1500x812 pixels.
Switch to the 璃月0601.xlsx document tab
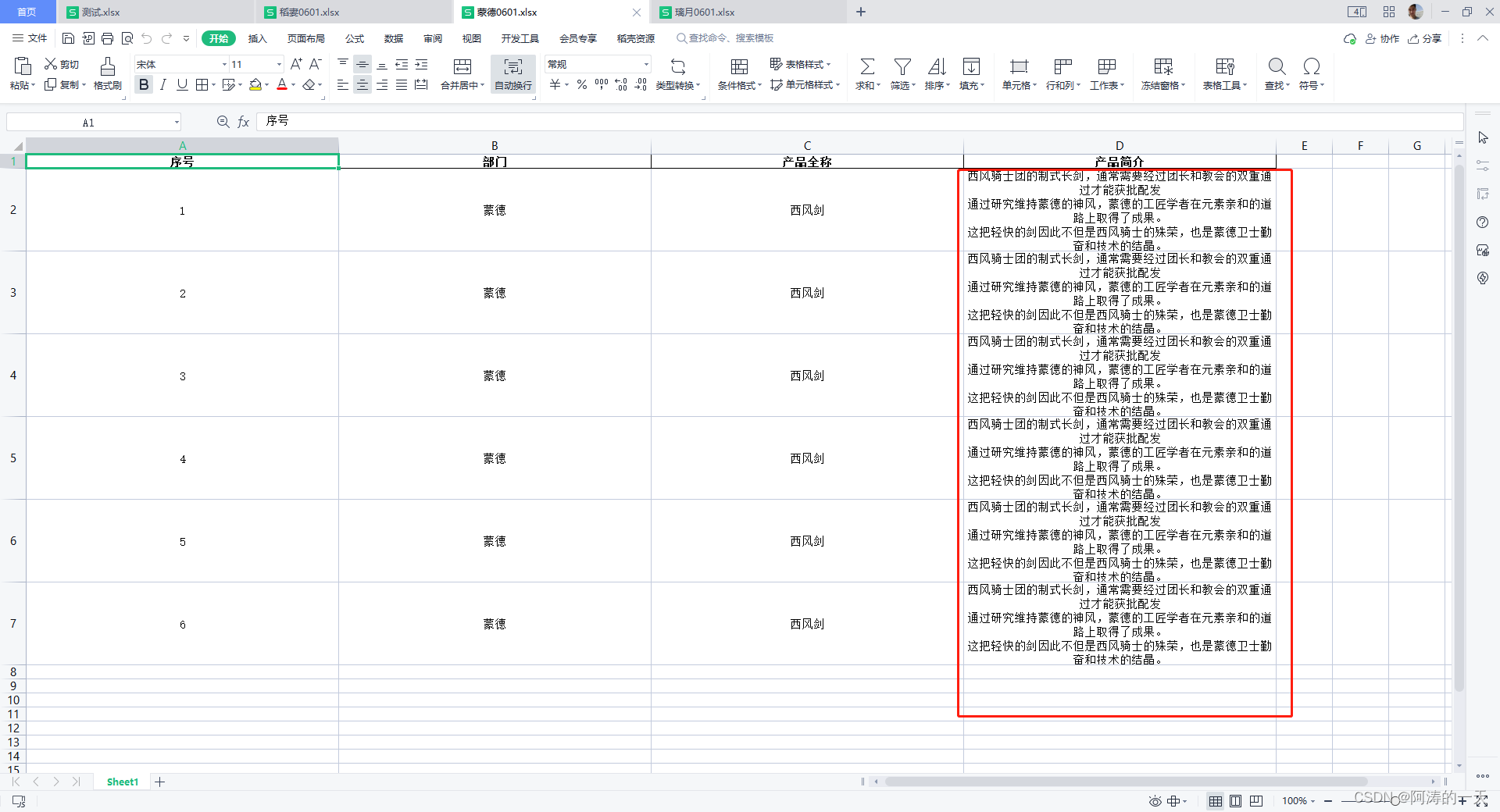(748, 12)
